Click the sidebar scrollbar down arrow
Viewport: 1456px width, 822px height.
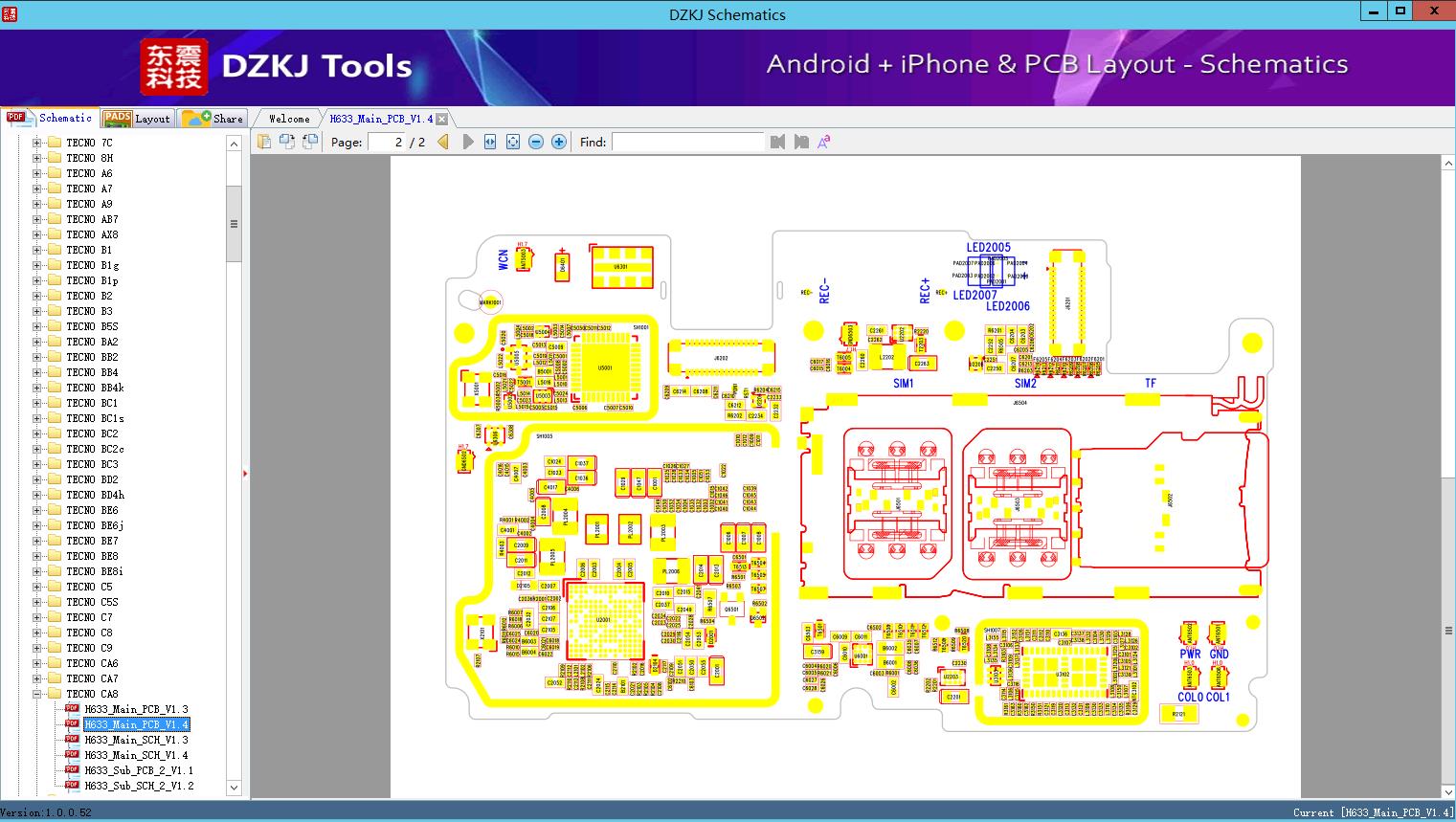coord(234,787)
